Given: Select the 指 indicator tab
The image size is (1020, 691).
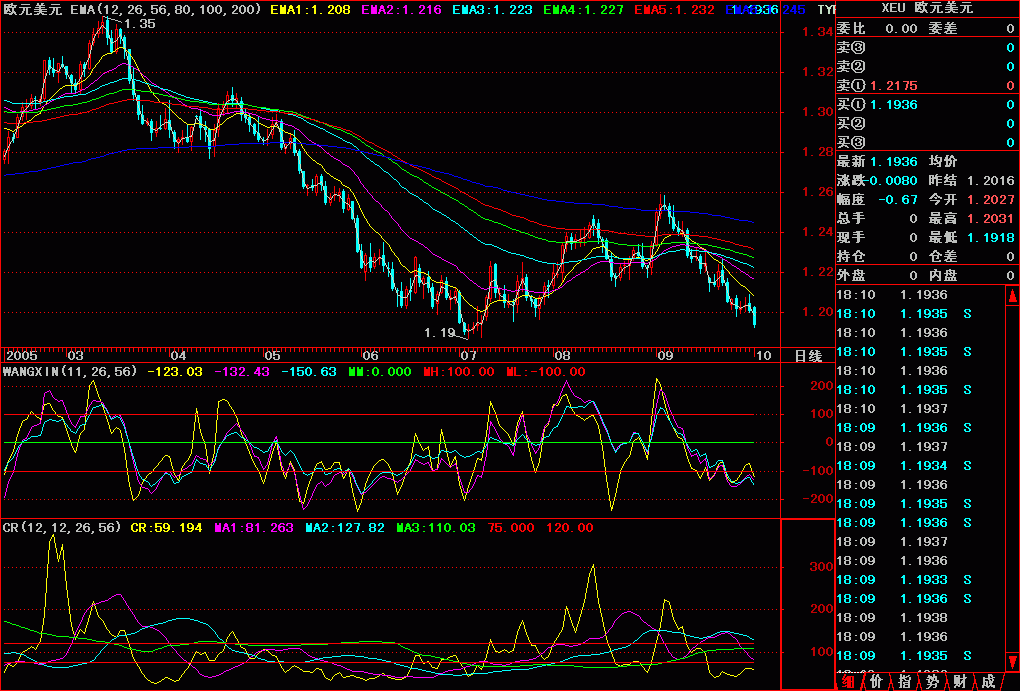Looking at the screenshot, I should point(904,681).
